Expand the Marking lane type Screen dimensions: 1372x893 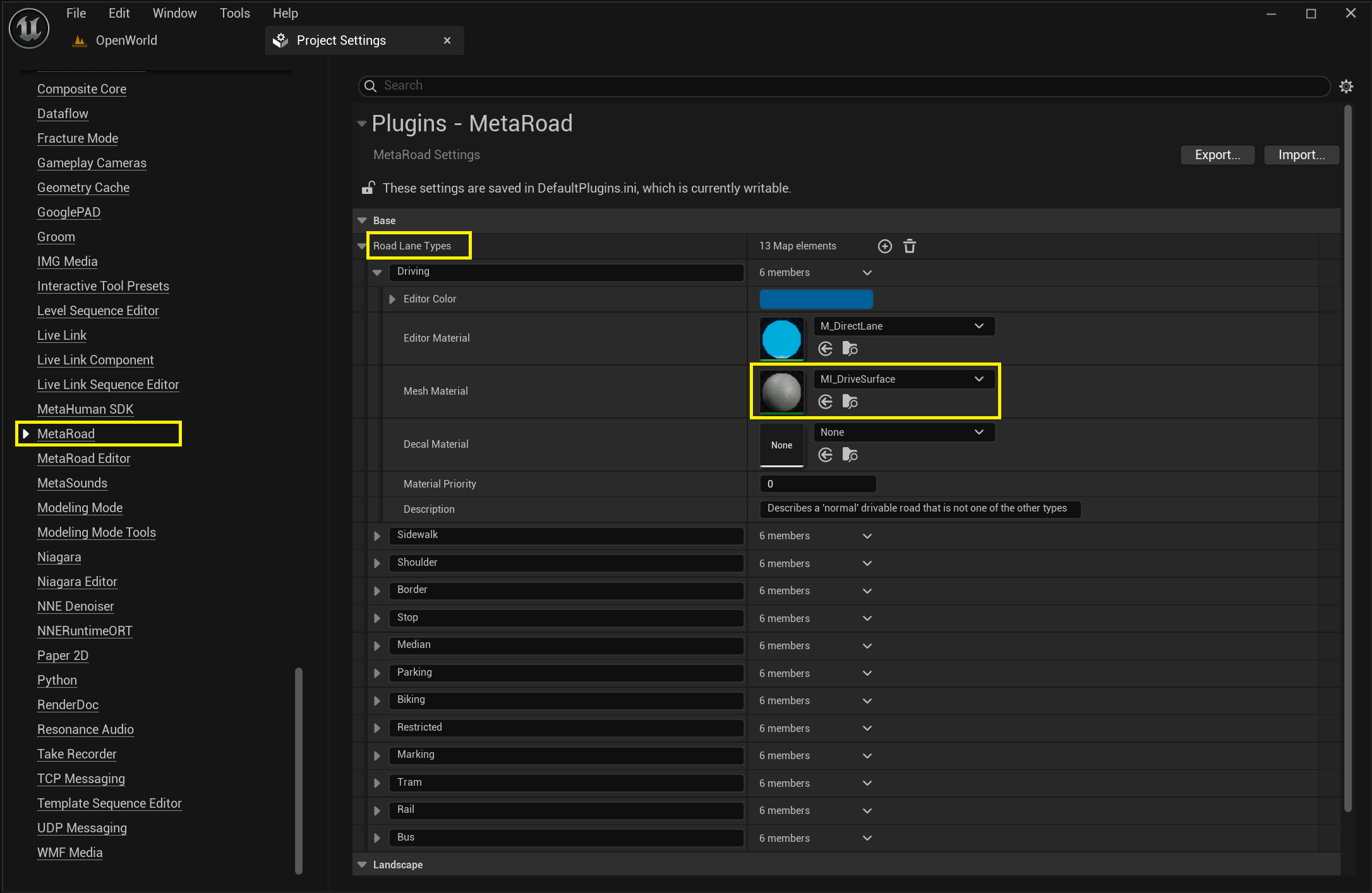377,756
